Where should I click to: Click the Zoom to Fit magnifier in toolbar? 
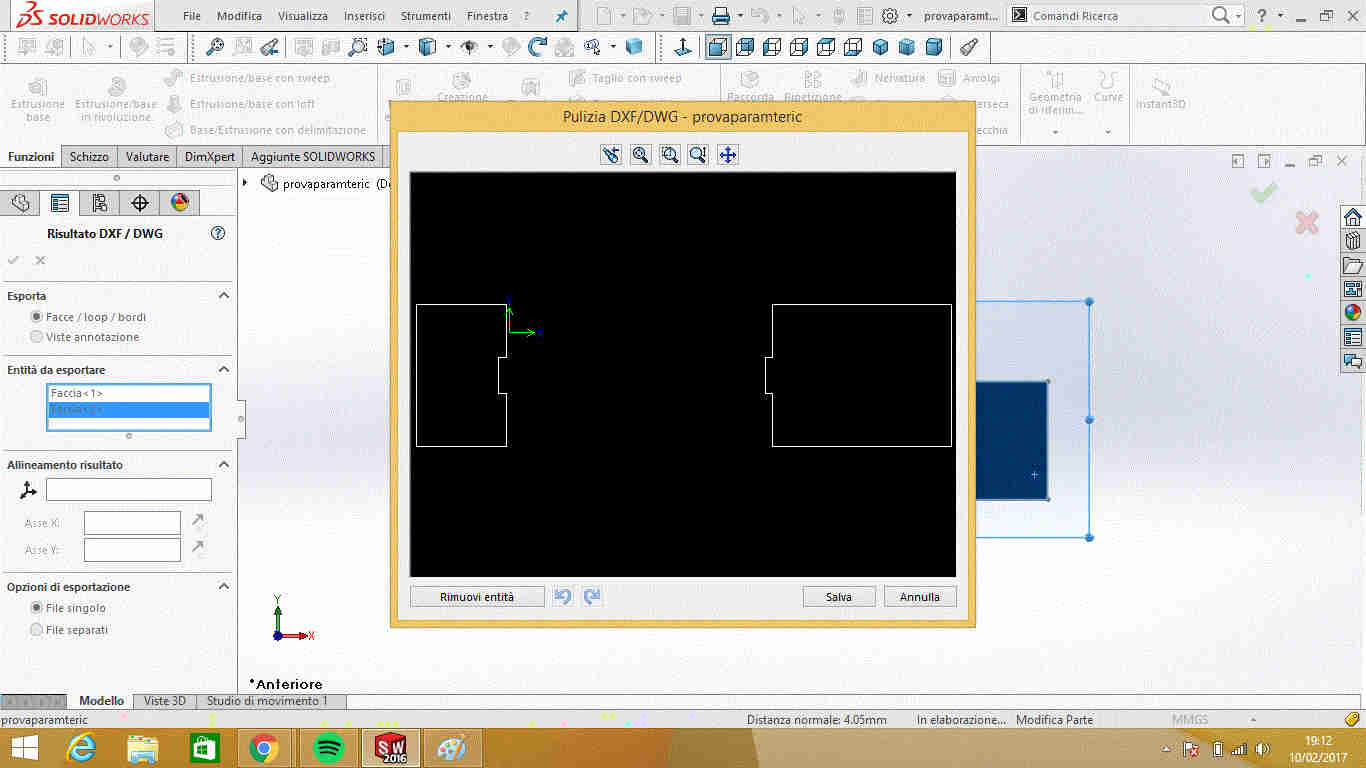coord(214,46)
